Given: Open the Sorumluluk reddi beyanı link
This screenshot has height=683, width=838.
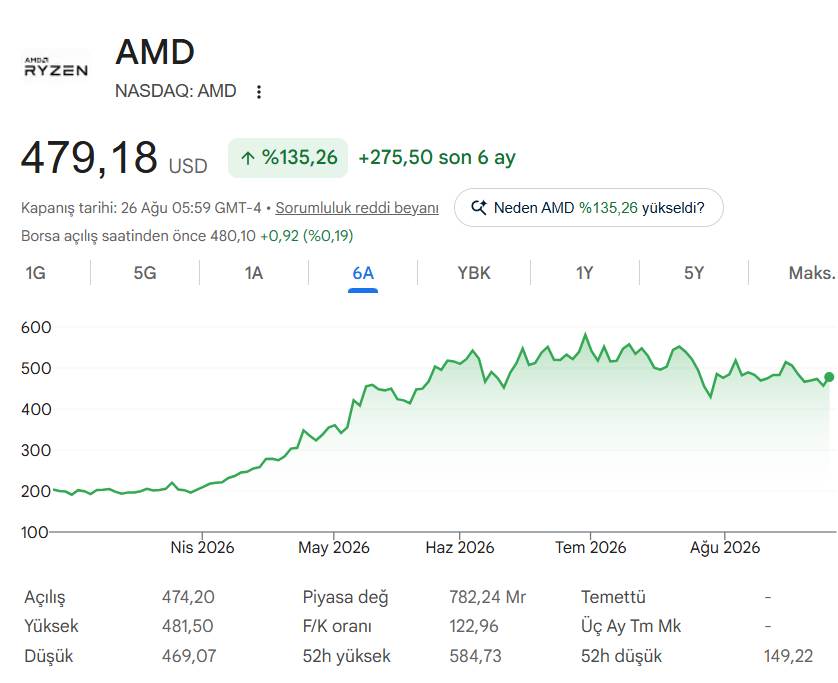Looking at the screenshot, I should [x=357, y=207].
